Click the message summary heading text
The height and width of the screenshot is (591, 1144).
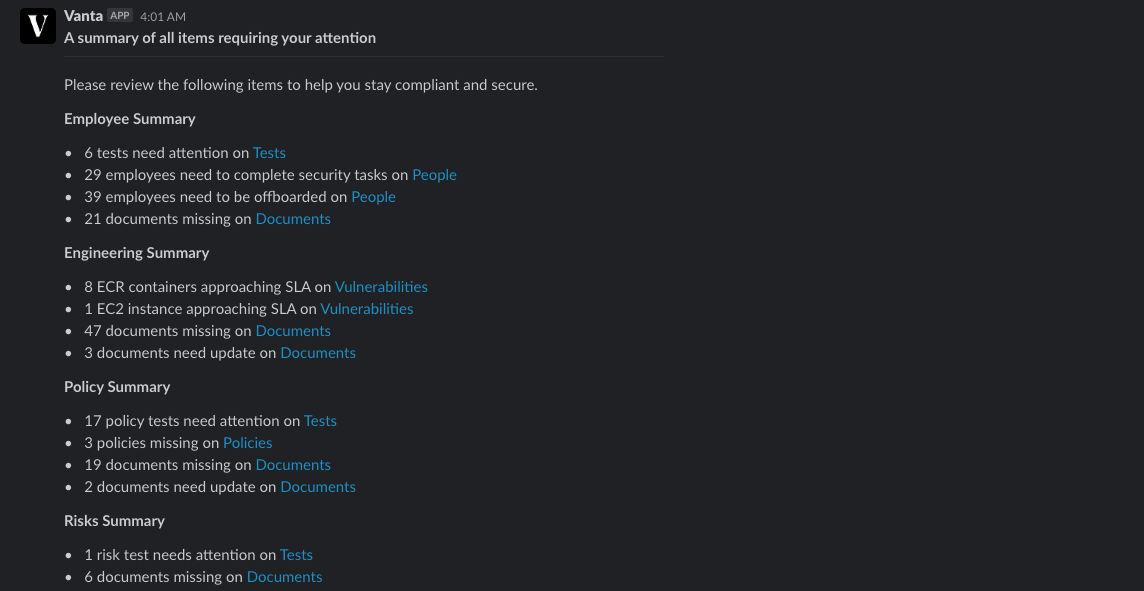(x=220, y=38)
